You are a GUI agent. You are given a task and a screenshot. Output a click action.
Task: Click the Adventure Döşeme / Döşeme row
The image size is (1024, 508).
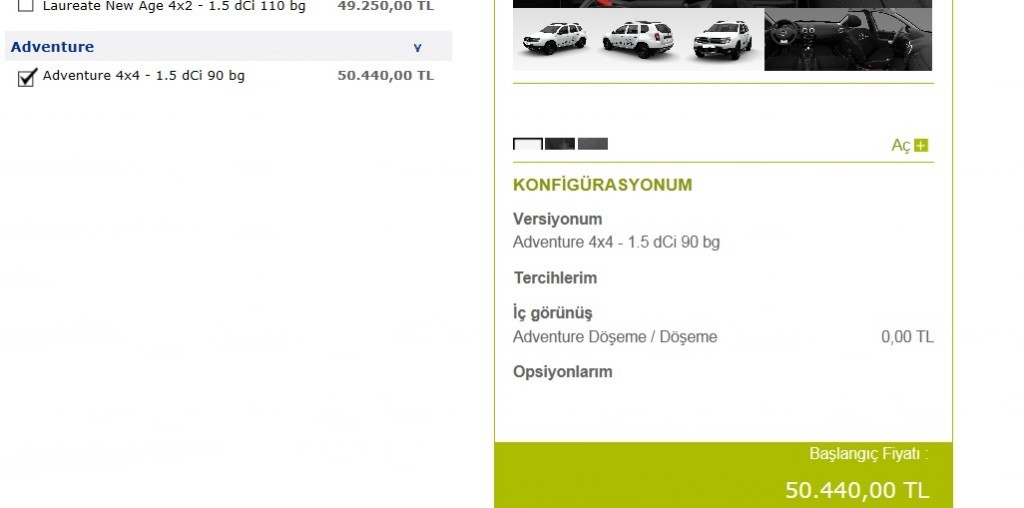click(723, 337)
